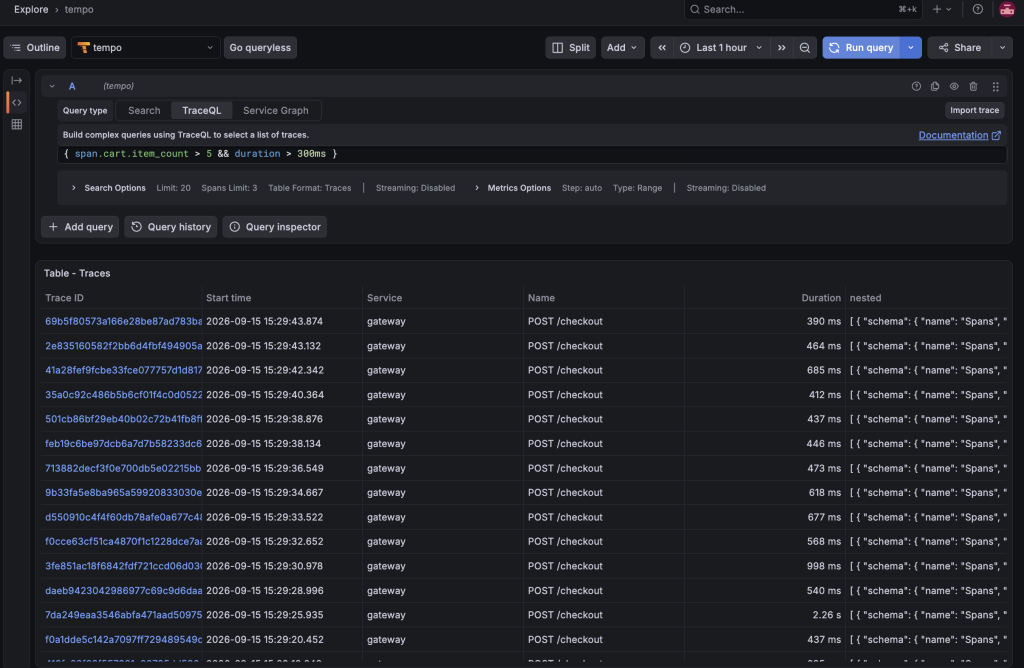
Task: Sort by Trace ID column header
Action: tap(64, 298)
